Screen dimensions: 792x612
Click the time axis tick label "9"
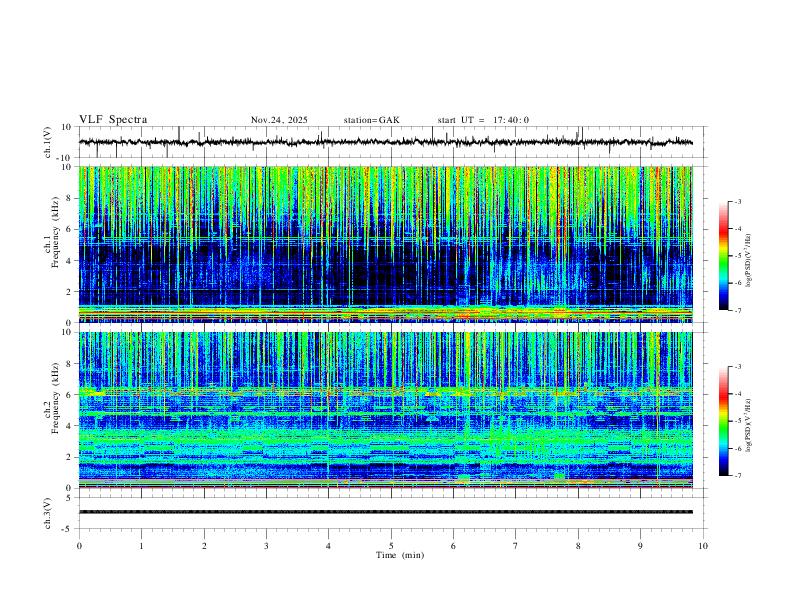(640, 546)
